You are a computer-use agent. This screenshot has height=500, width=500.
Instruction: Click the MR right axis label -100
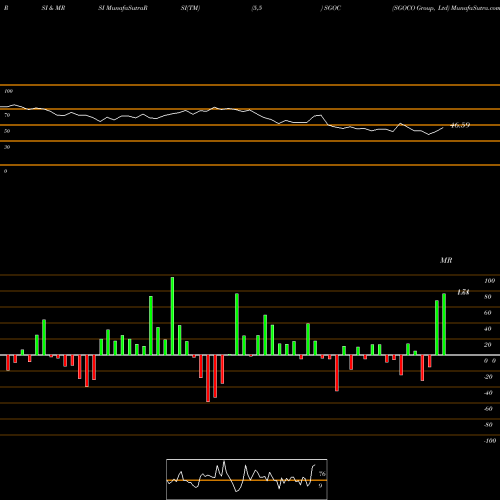[x=490, y=441]
